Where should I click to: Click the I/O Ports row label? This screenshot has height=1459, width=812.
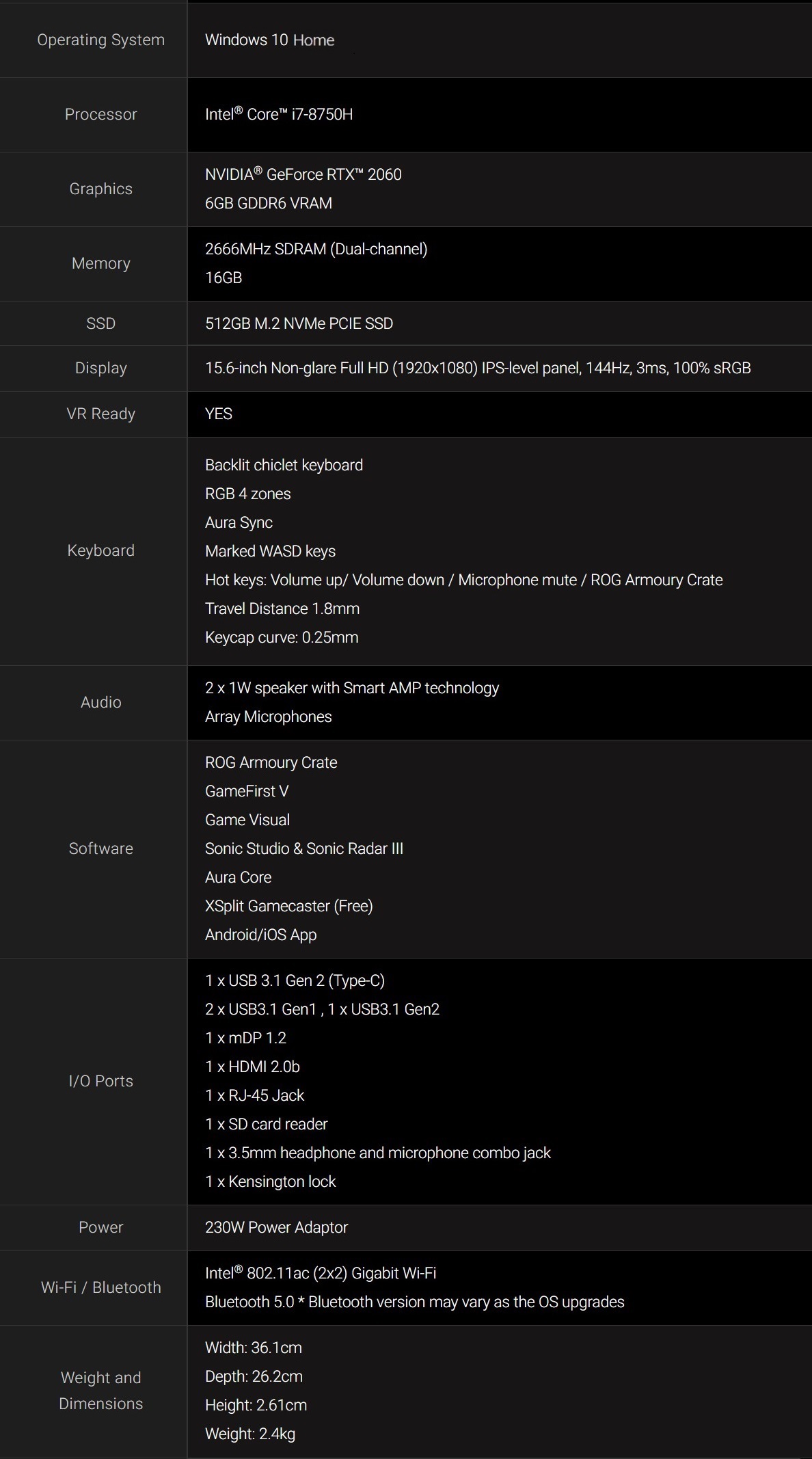tap(100, 1081)
